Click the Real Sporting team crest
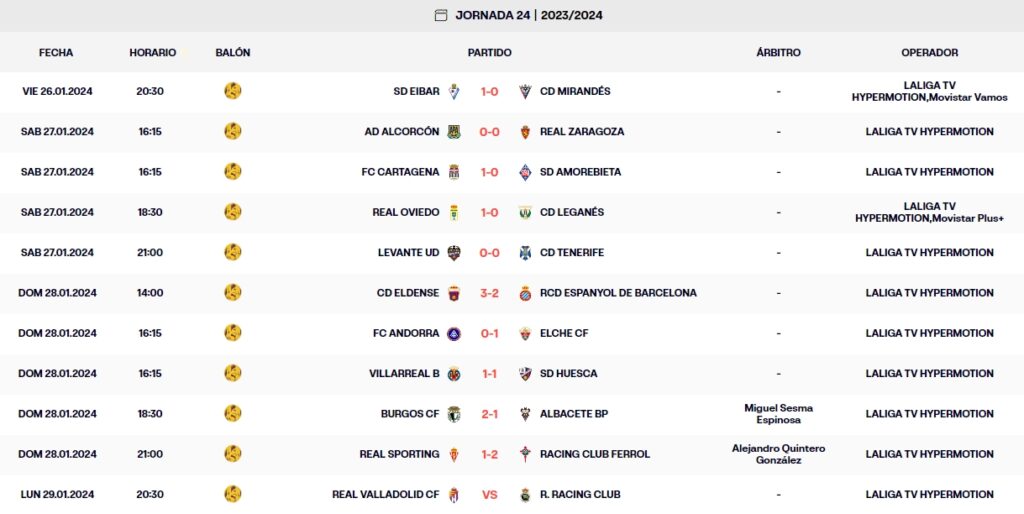Screen dimensions: 1024x514 (x=454, y=454)
